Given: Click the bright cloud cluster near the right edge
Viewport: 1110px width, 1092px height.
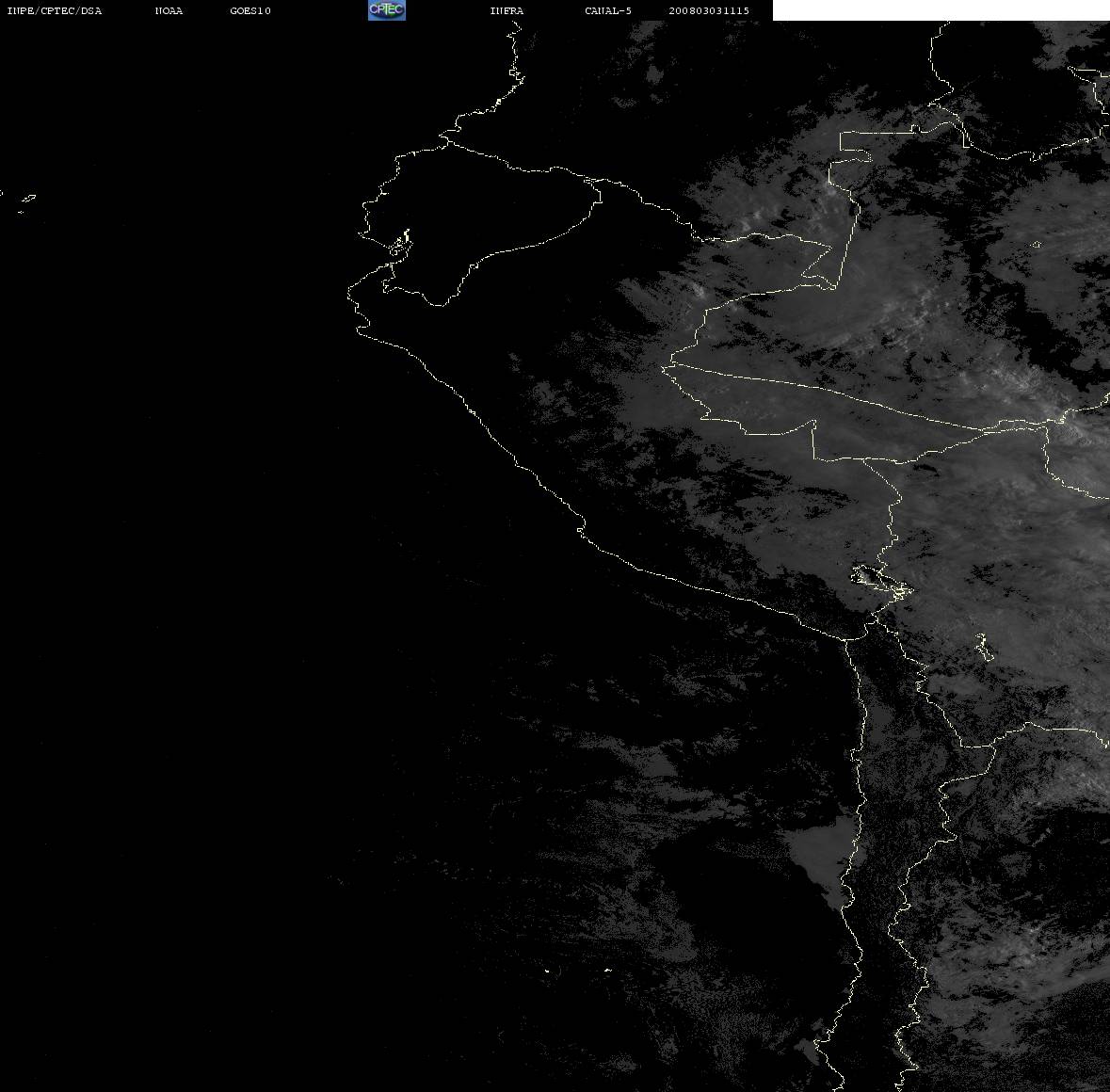Looking at the screenshot, I should (1080, 425).
